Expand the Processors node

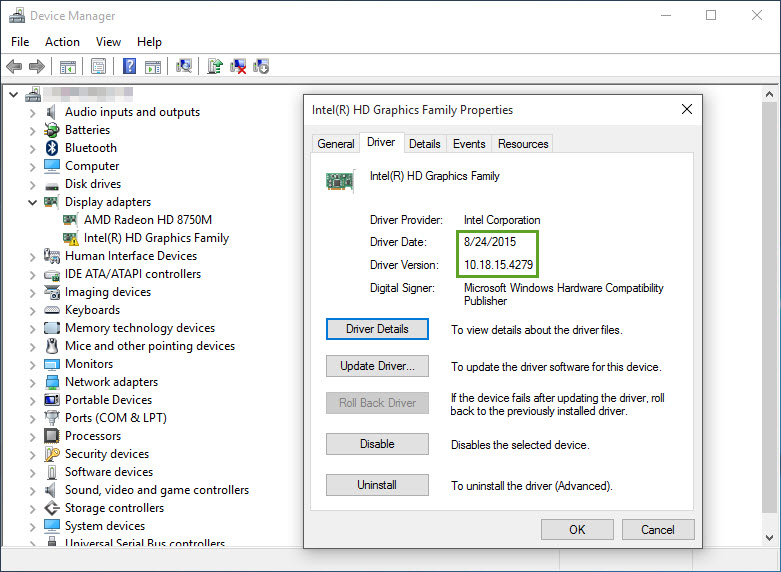pos(33,436)
